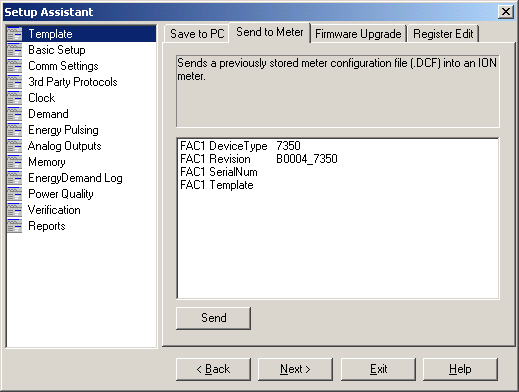Close the Setup Assistant window

(x=506, y=12)
